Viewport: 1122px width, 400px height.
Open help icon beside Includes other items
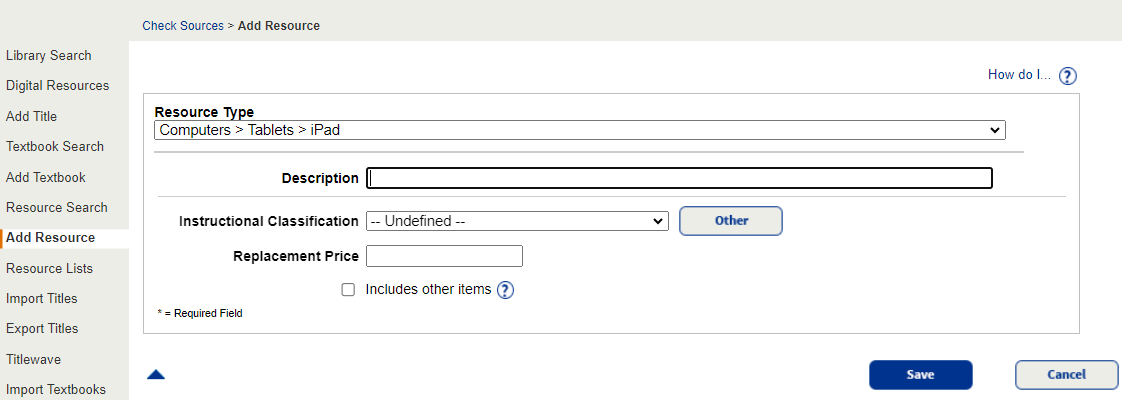click(505, 290)
